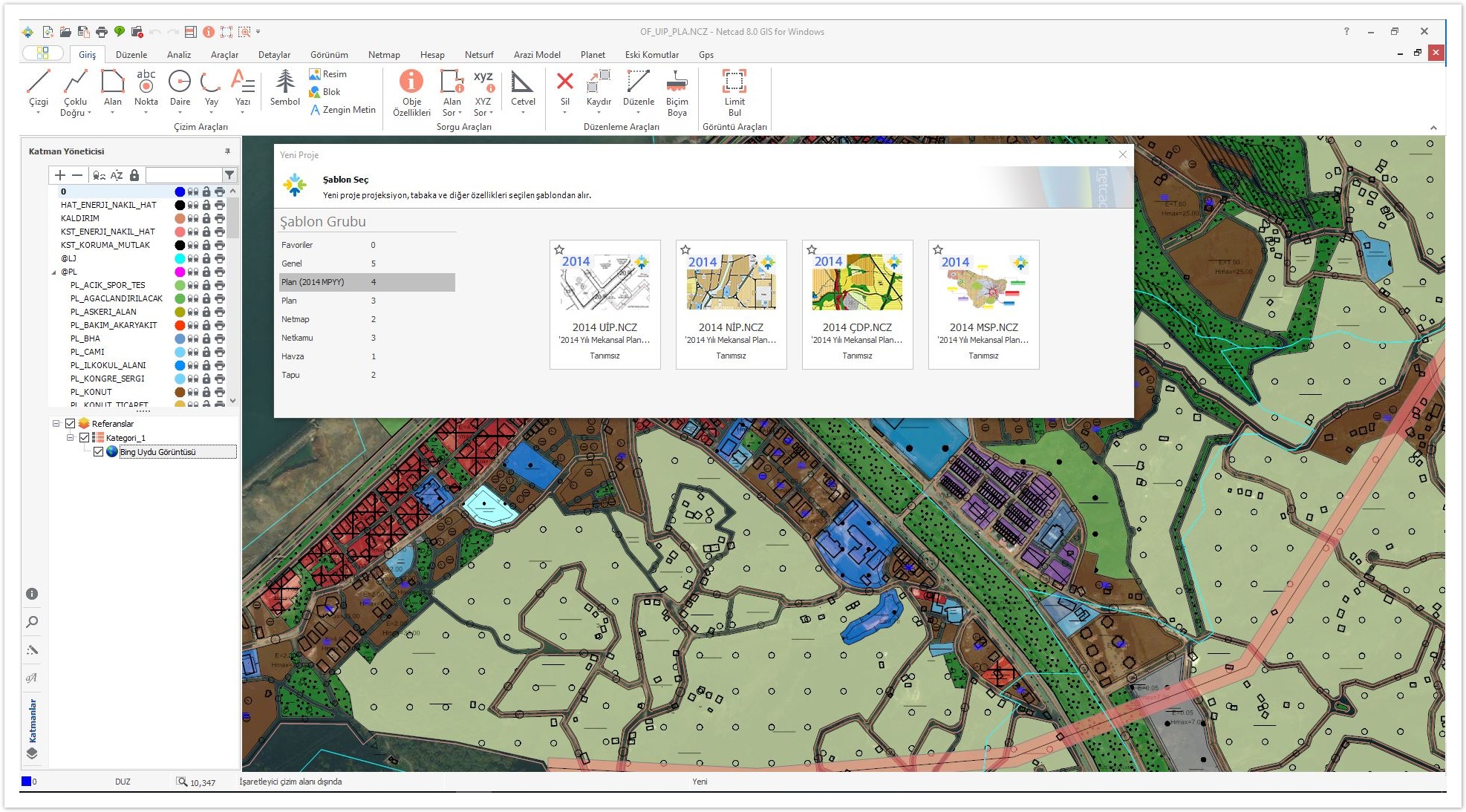Viewport: 1466px width, 812px height.
Task: Toggle the Kategori_1 checkbox
Action: pos(85,438)
